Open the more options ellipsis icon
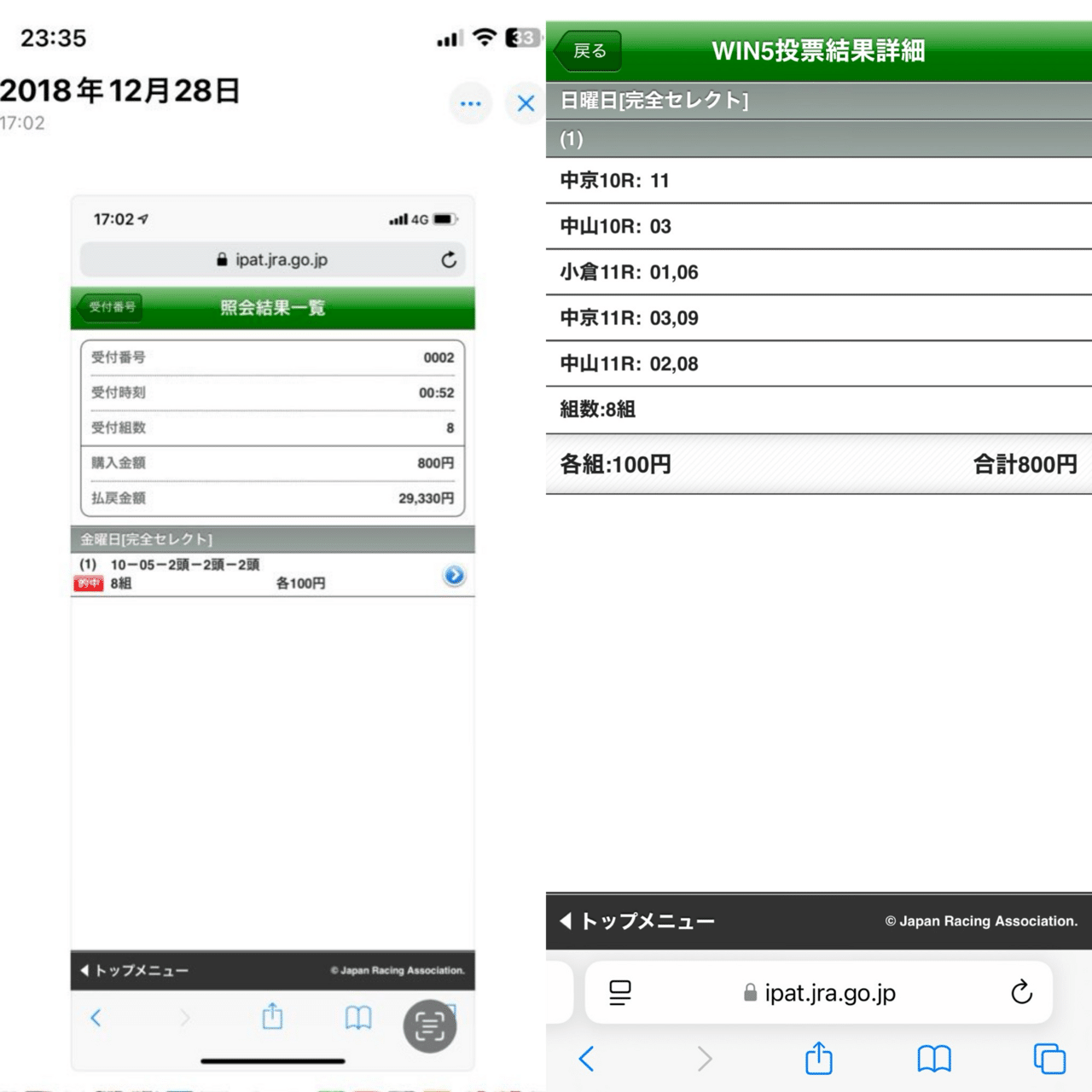The width and height of the screenshot is (1092, 1092). point(471,103)
